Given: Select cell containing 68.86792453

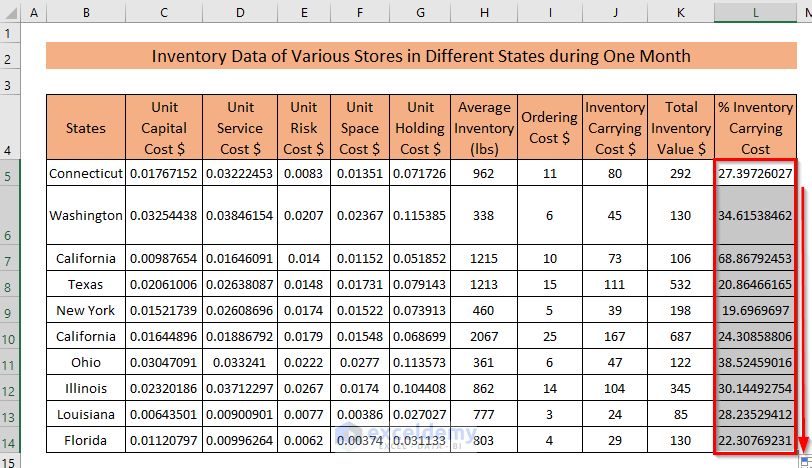Looking at the screenshot, I should click(x=755, y=258).
